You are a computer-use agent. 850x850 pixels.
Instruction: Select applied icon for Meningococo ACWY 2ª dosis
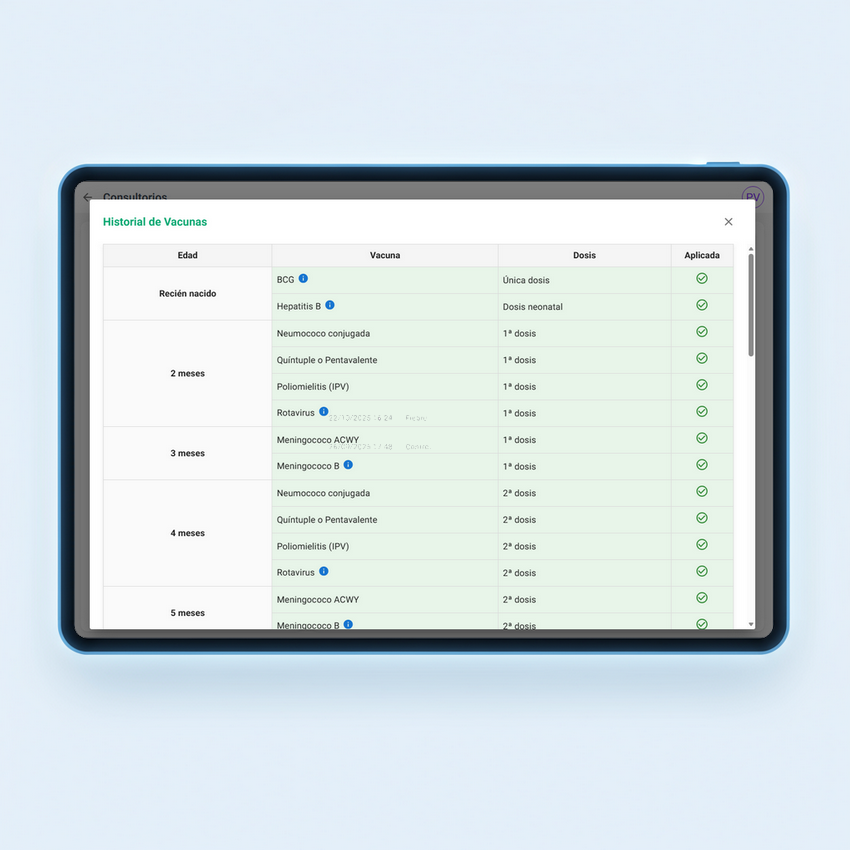pyautogui.click(x=701, y=598)
